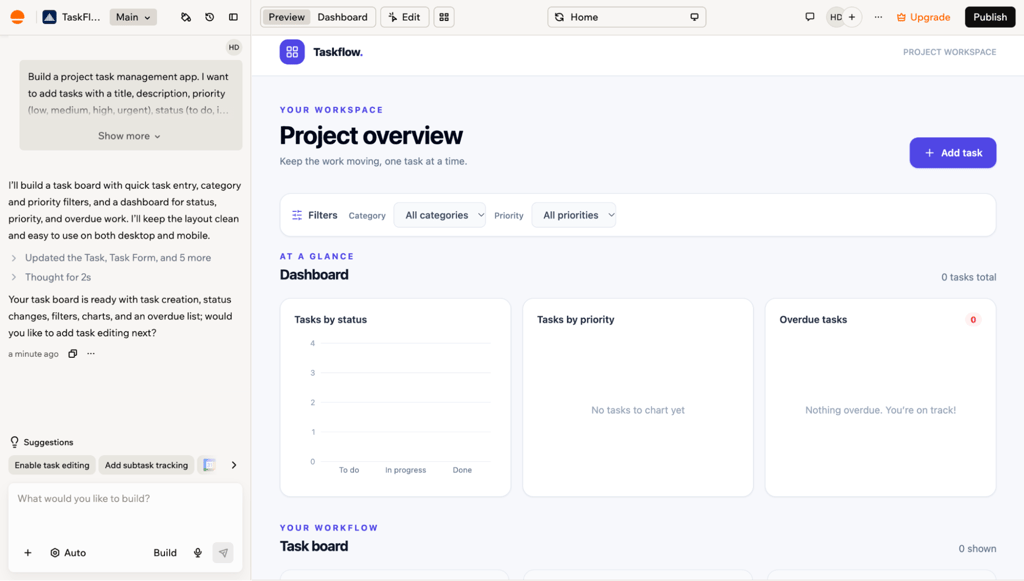1024x581 pixels.
Task: Focus the What would you like to build input
Action: coord(125,499)
